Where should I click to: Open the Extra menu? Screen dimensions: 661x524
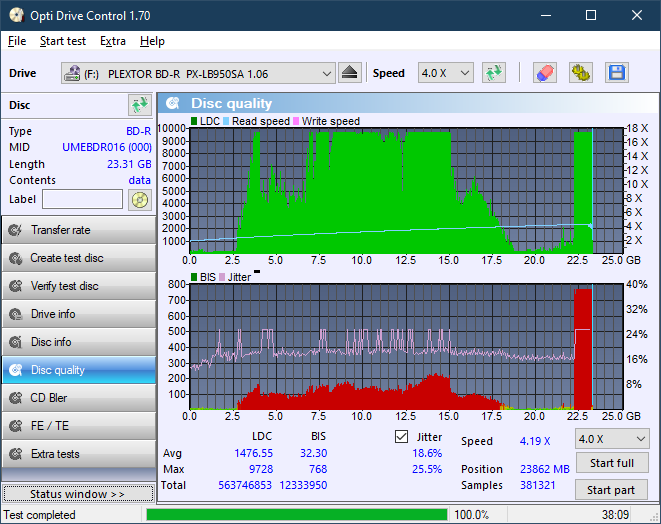[113, 41]
